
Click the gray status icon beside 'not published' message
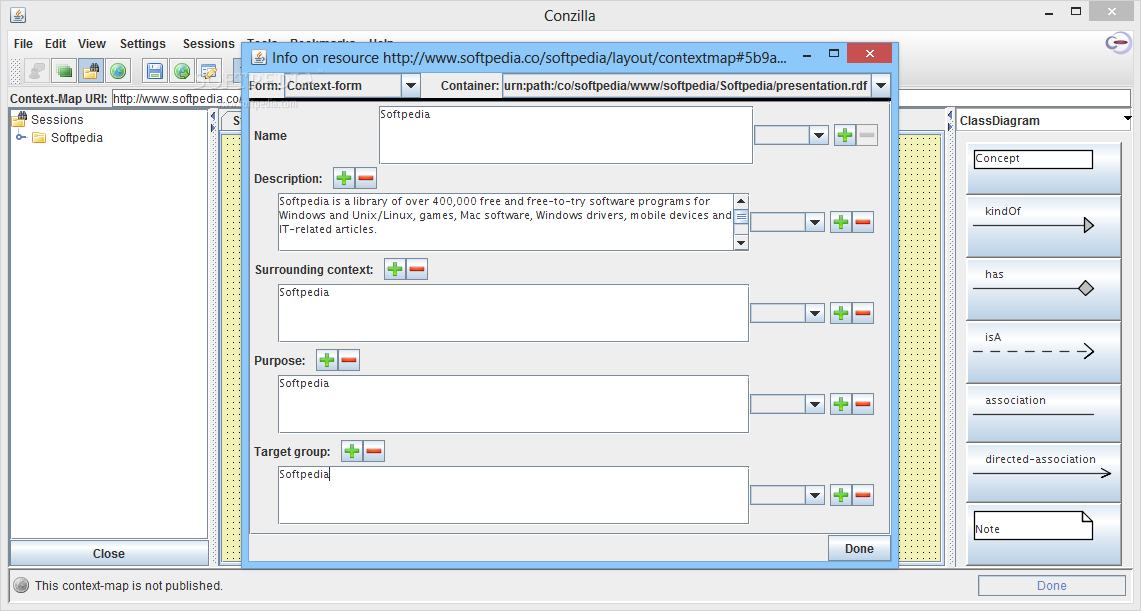click(21, 586)
